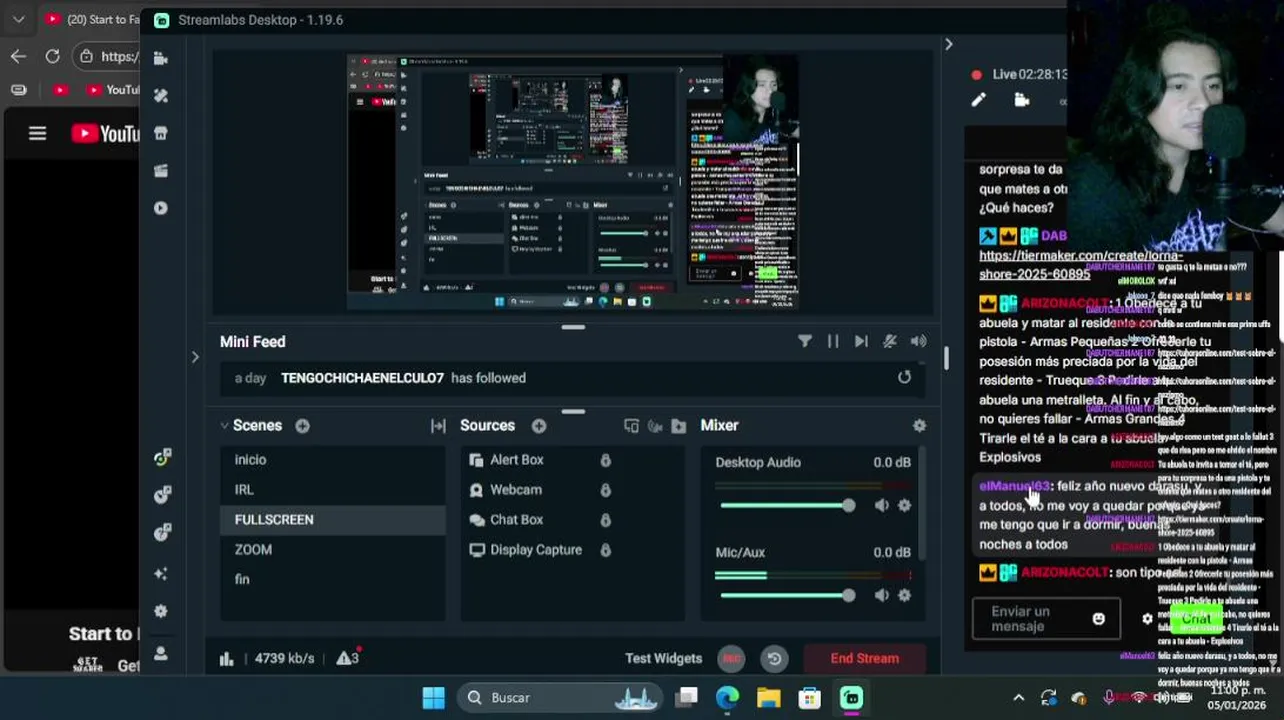This screenshot has width=1284, height=720.
Task: Open the App Store icon in sidebar
Action: tap(161, 133)
